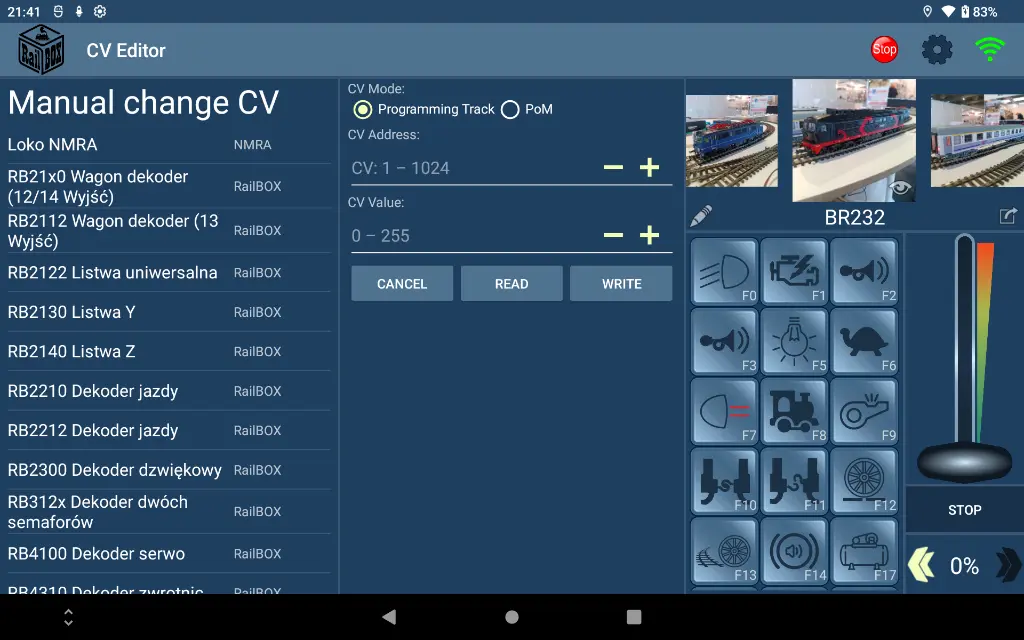Toggle eye icon on locomotive photo
The width and height of the screenshot is (1024, 640).
point(901,186)
